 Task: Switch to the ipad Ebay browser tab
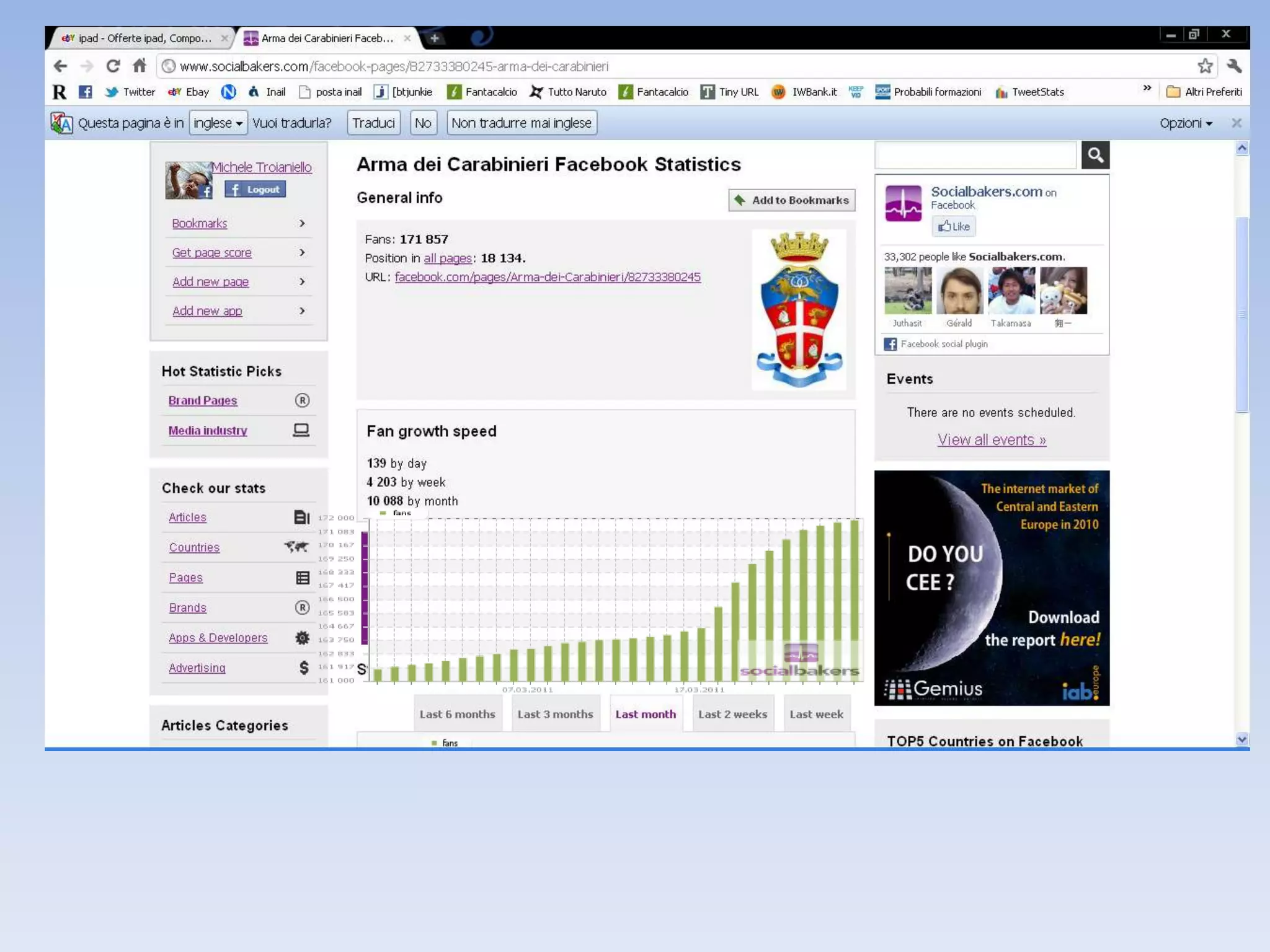144,38
